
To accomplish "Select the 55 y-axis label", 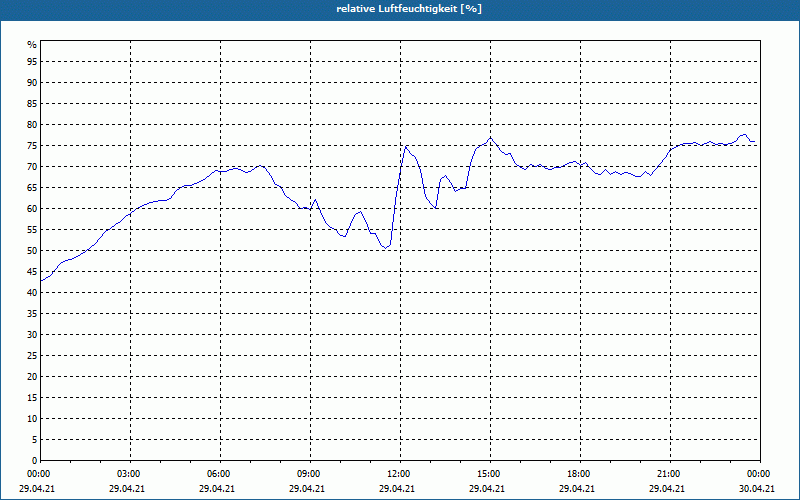I will (32, 230).
